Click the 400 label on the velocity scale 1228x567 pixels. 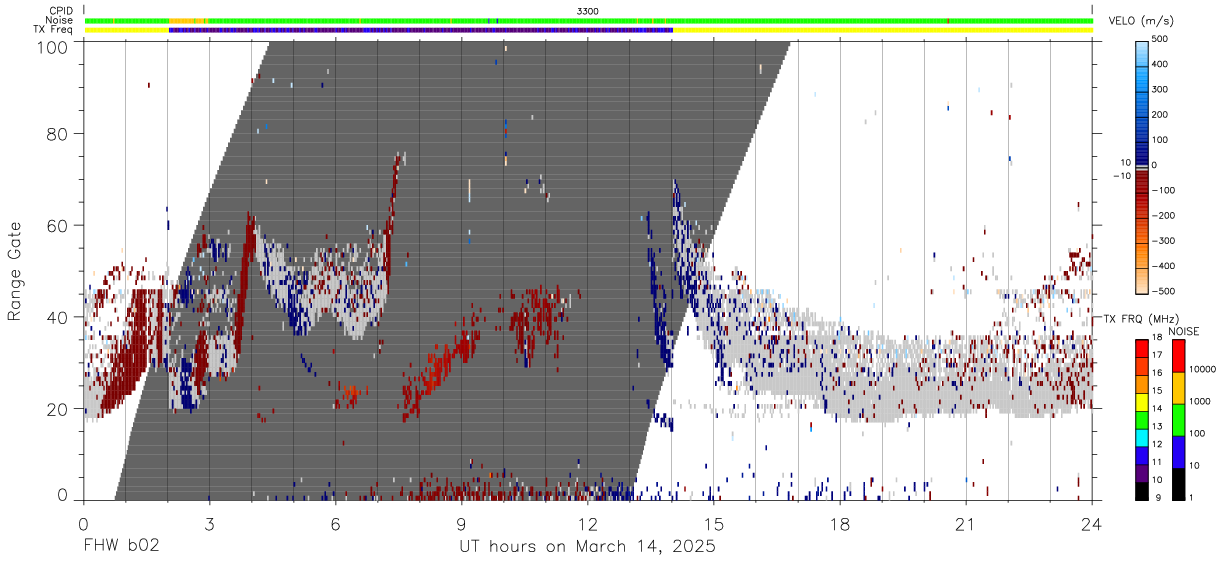[x=1162, y=64]
